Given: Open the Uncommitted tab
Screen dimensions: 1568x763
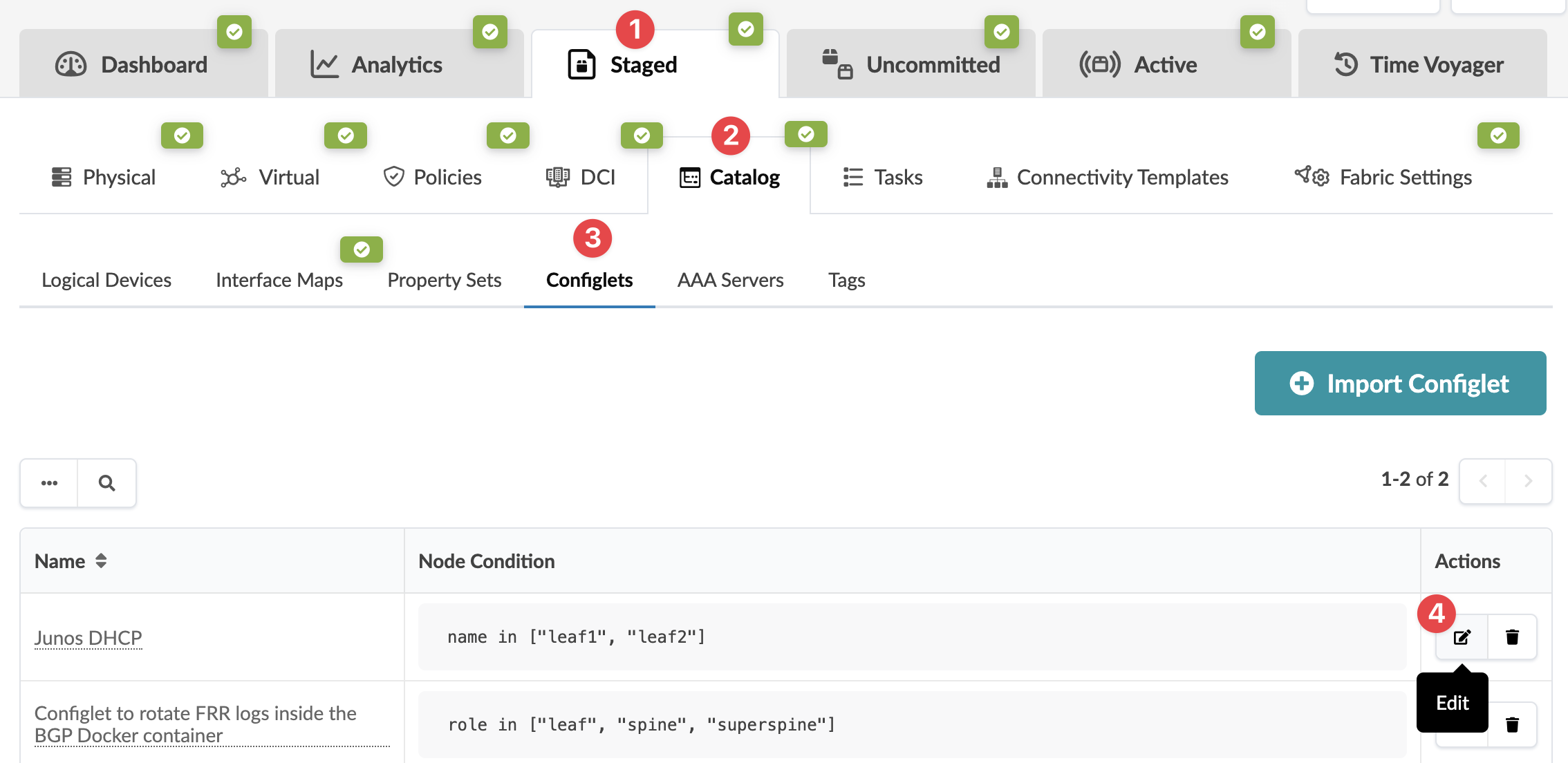Looking at the screenshot, I should [x=911, y=65].
